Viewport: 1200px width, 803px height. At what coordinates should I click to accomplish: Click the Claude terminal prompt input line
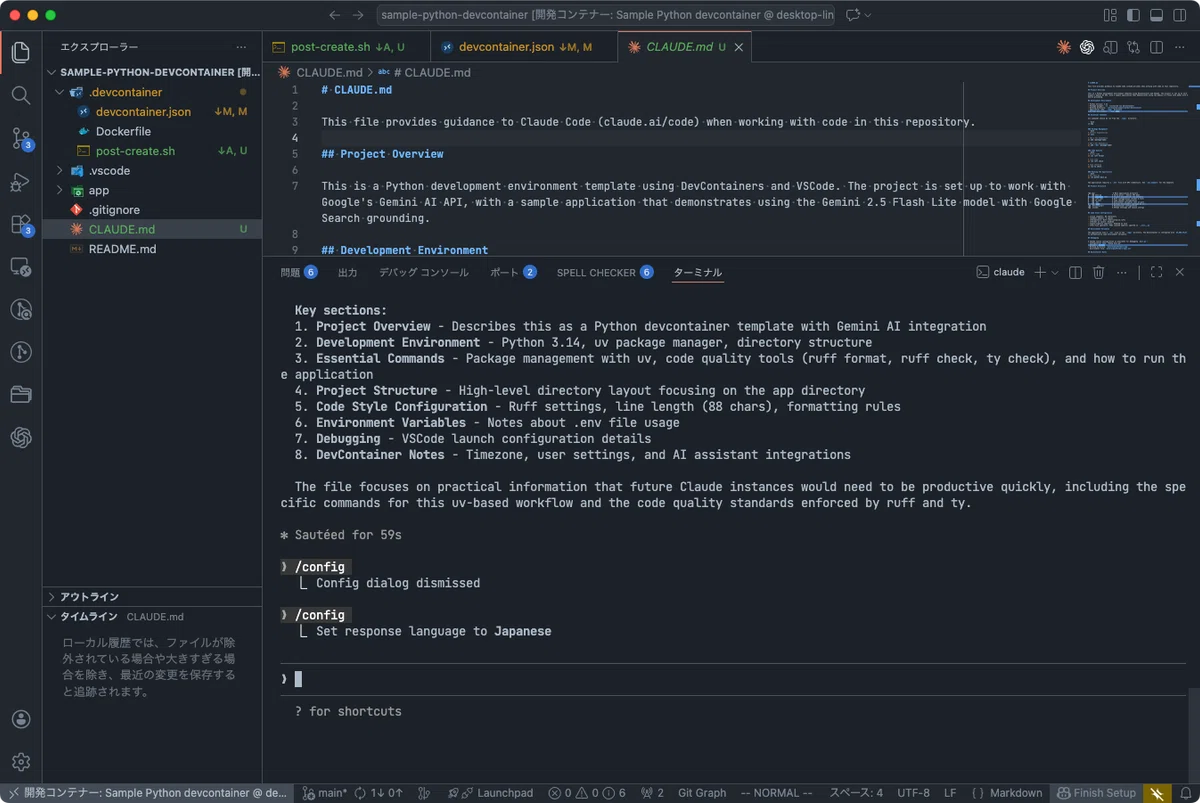tap(735, 679)
